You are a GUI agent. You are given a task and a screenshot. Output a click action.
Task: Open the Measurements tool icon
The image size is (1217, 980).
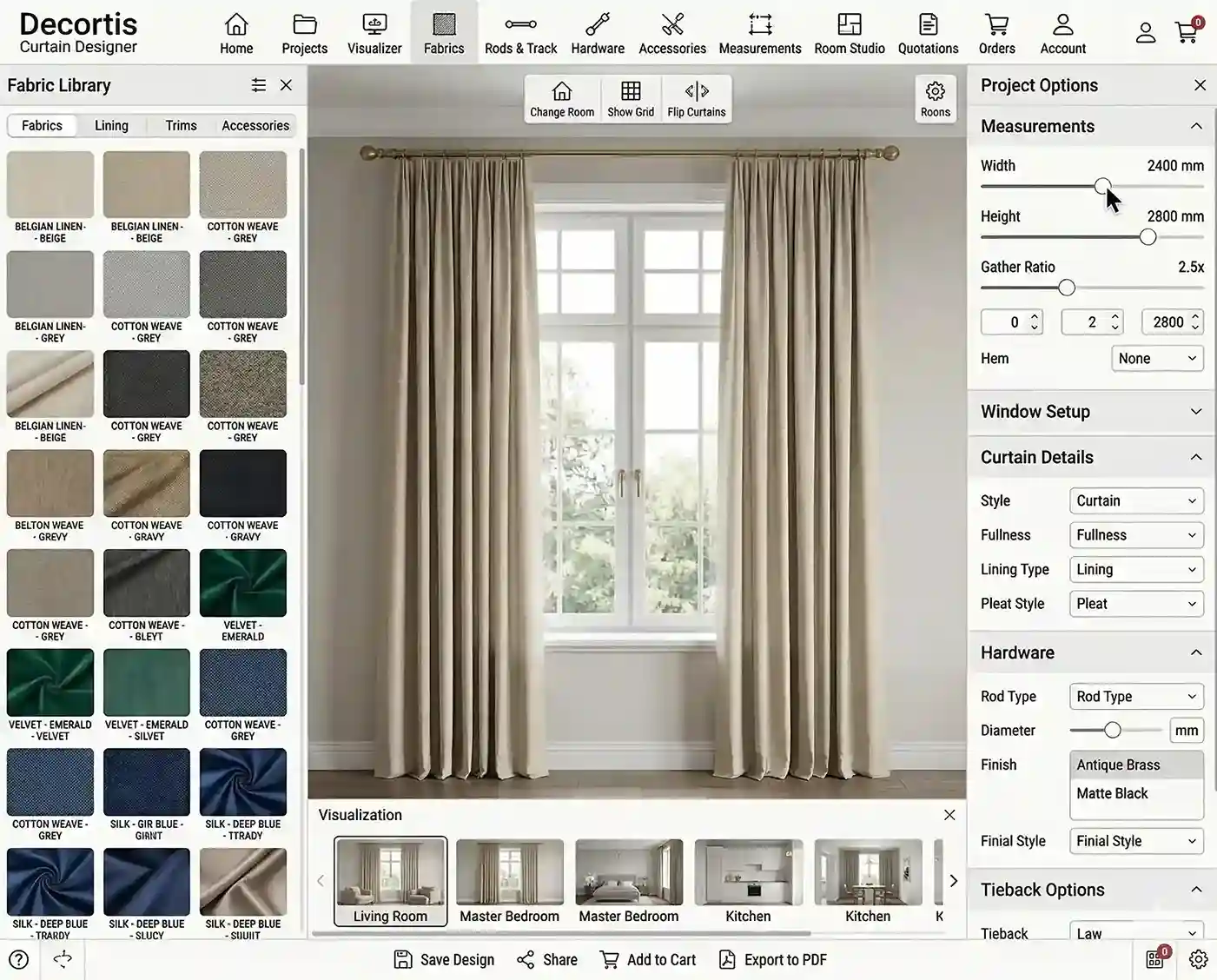[759, 31]
